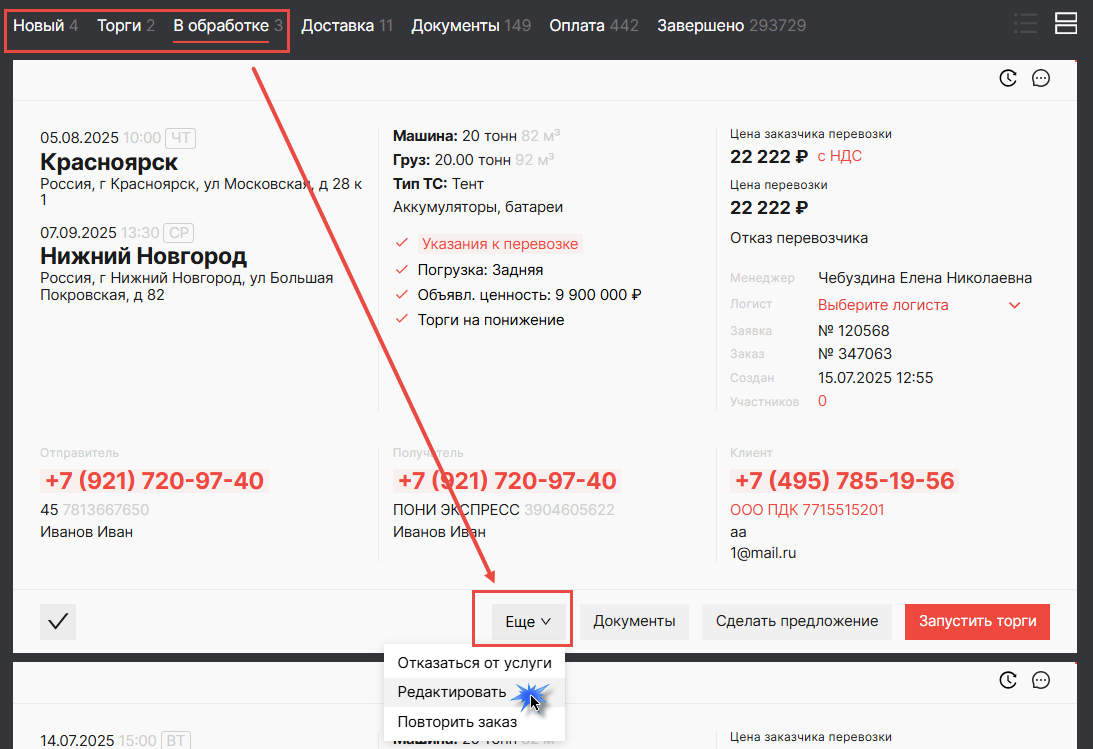The width and height of the screenshot is (1093, 749).
Task: Click the Сделать предложение button
Action: tap(797, 621)
